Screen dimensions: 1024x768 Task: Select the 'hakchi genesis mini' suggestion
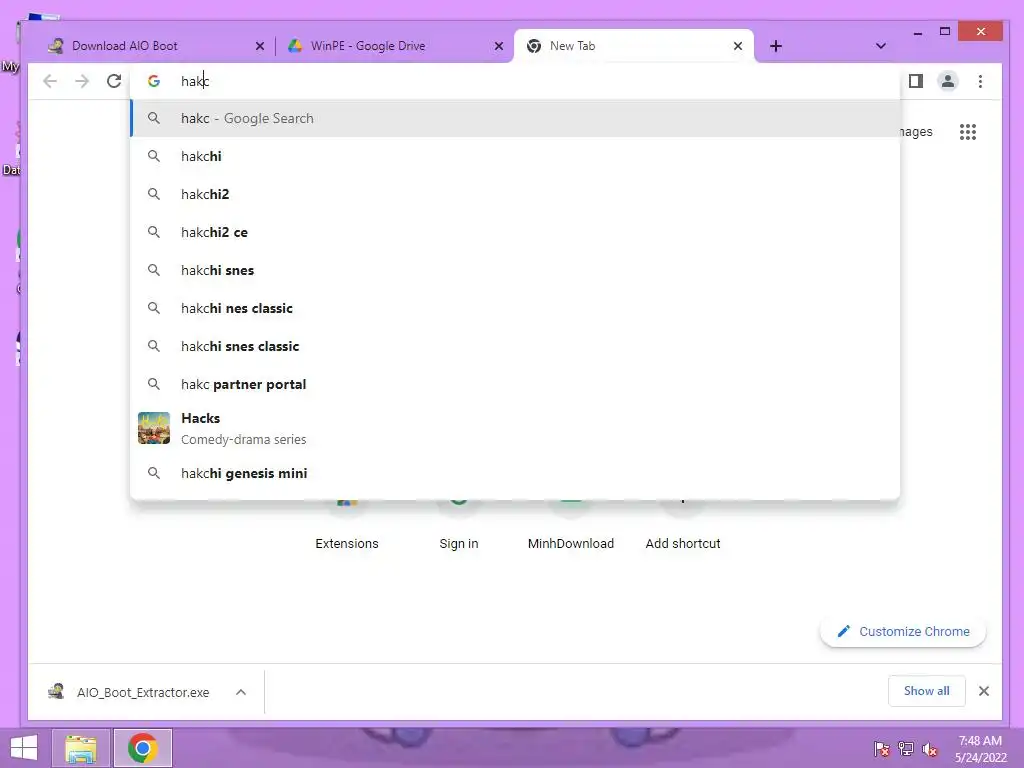point(515,473)
